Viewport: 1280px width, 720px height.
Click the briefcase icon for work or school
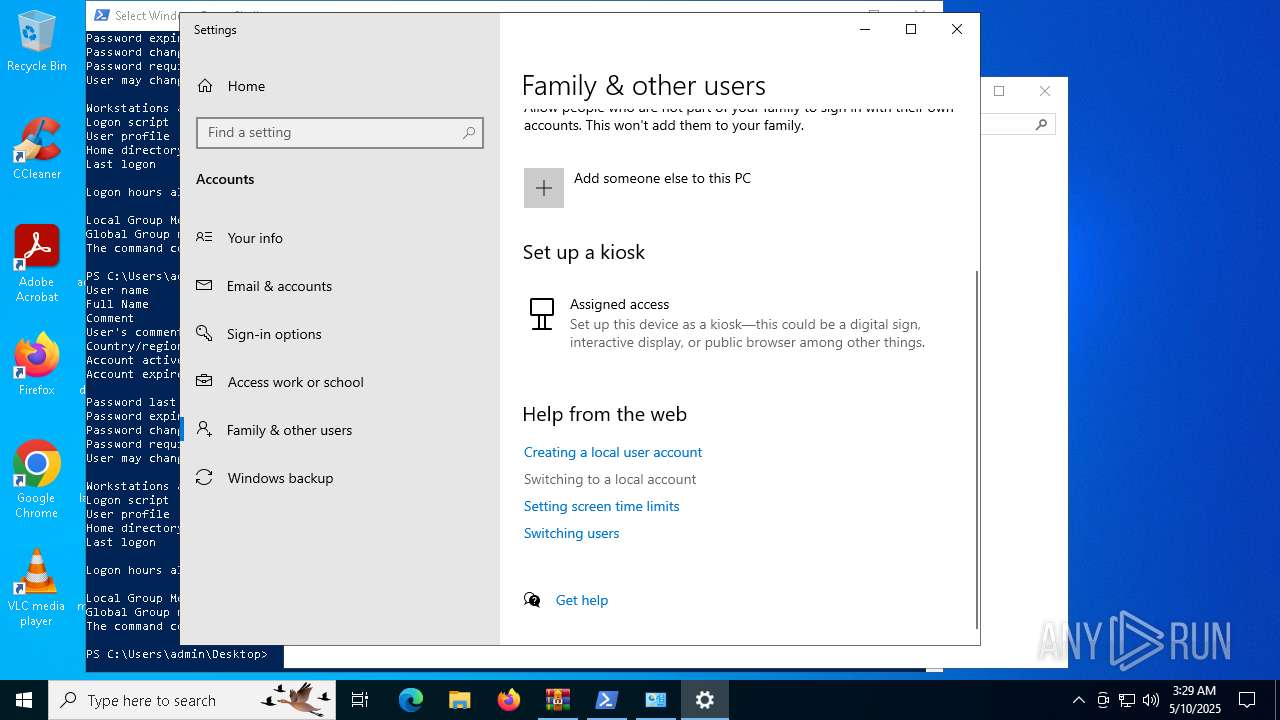click(x=204, y=381)
